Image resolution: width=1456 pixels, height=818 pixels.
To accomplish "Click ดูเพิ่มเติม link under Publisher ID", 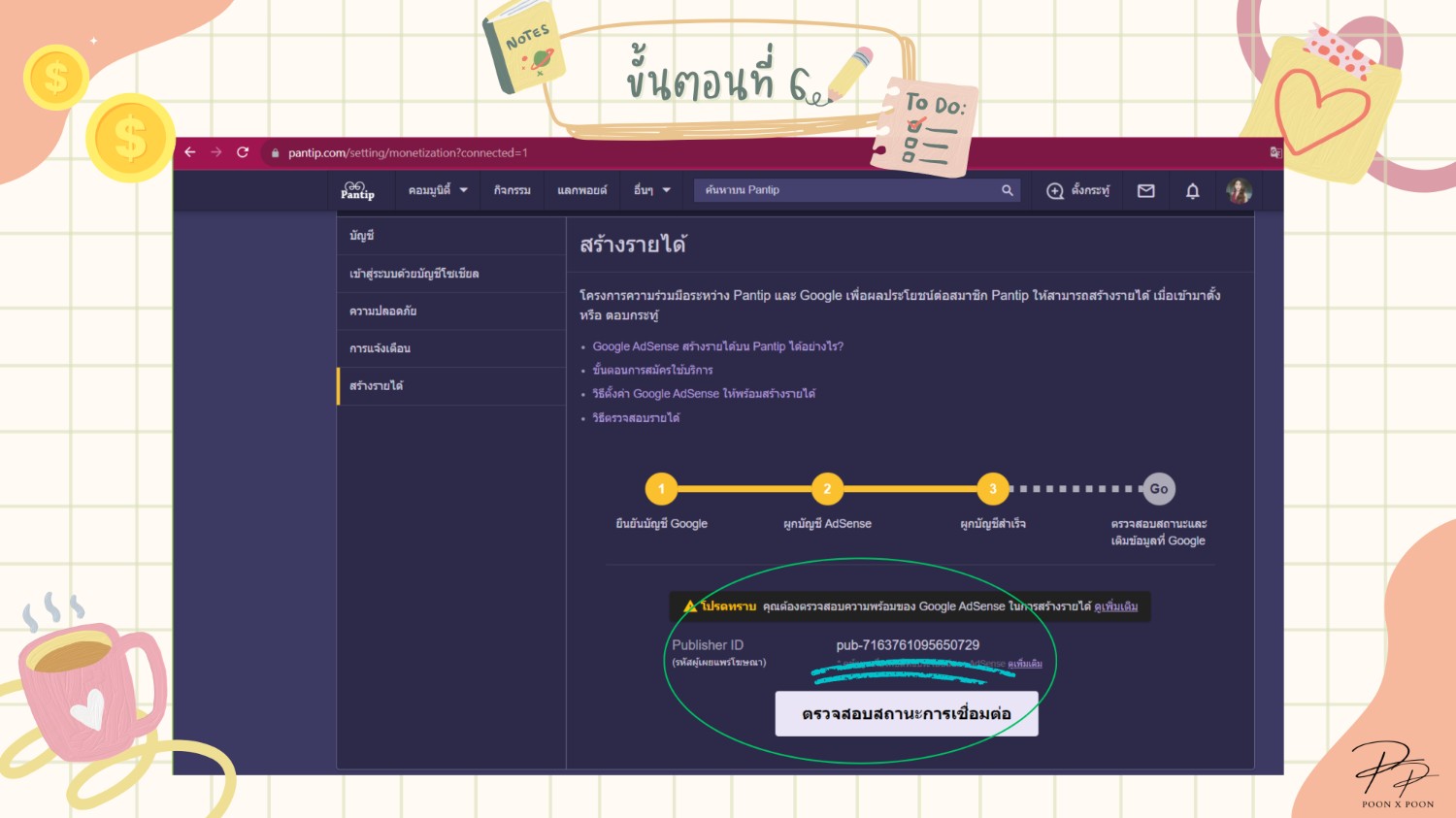I will (1025, 664).
